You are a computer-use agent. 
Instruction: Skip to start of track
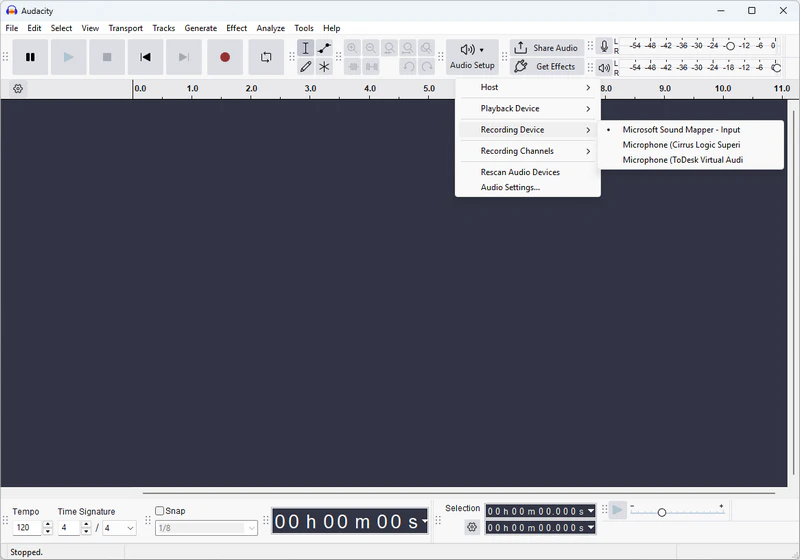tap(145, 57)
